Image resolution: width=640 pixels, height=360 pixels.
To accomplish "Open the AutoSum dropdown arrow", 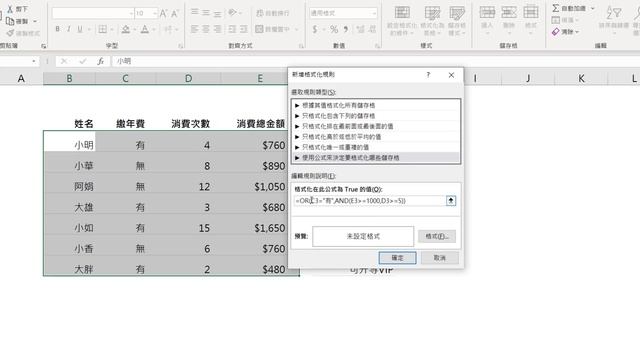I will coord(593,8).
